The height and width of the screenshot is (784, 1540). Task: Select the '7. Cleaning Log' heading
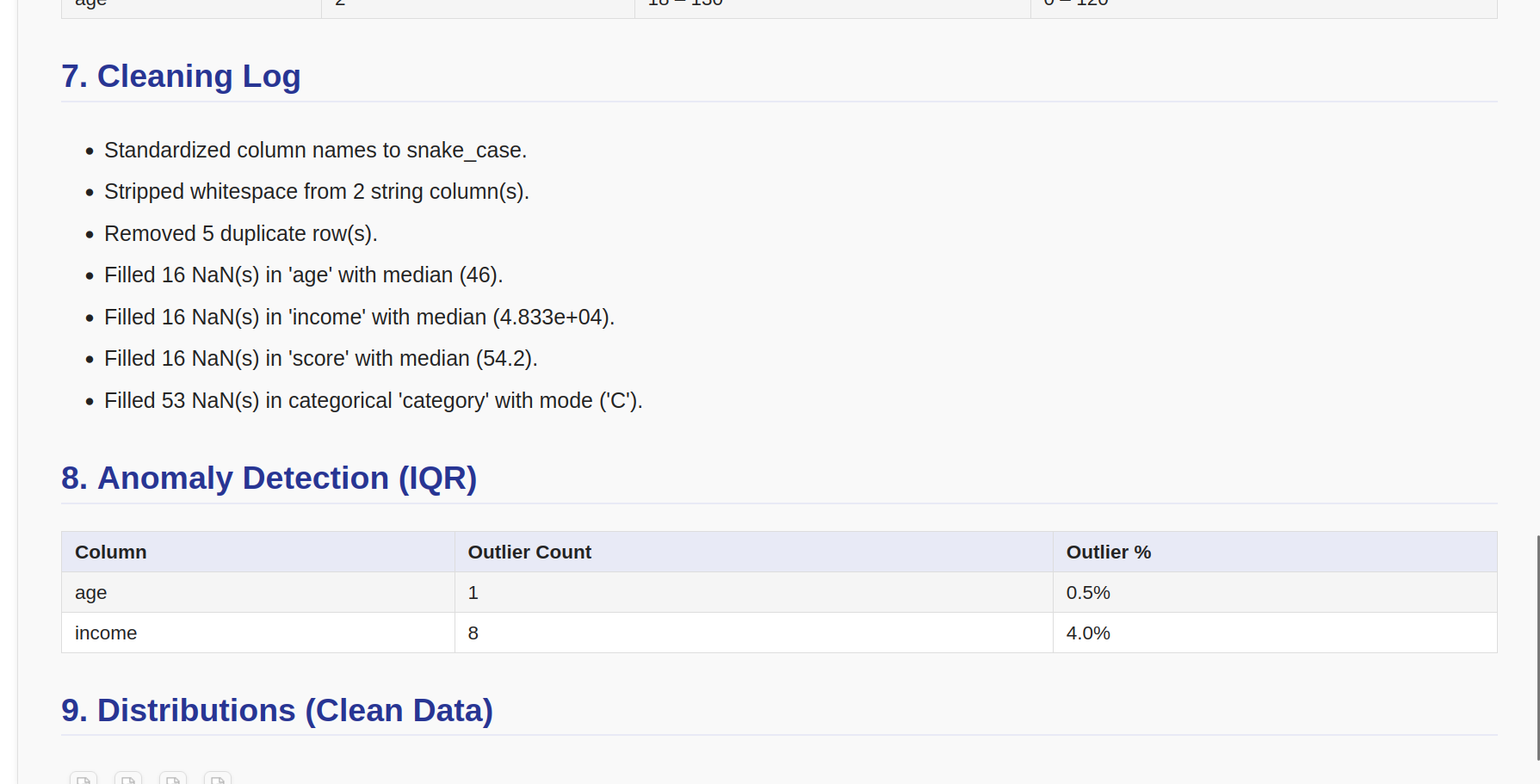pyautogui.click(x=181, y=76)
